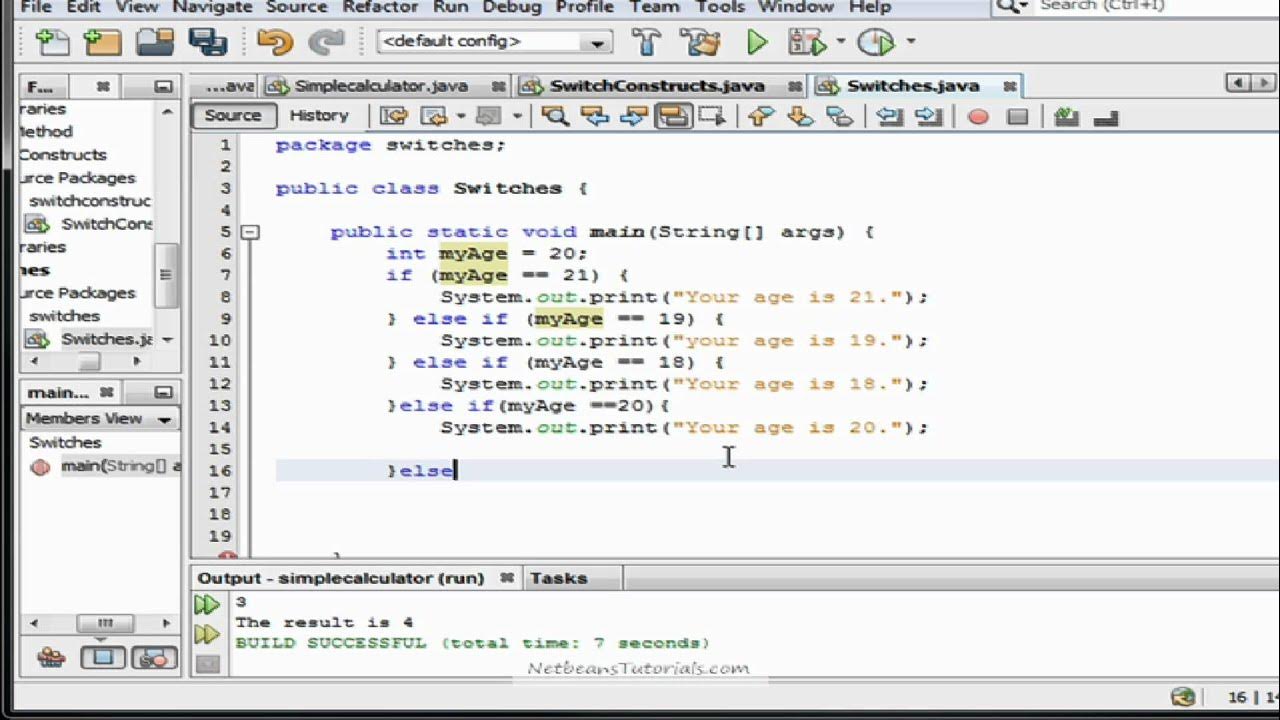The height and width of the screenshot is (720, 1280).
Task: Toggle highlight search in editor toolbar
Action: [x=673, y=117]
